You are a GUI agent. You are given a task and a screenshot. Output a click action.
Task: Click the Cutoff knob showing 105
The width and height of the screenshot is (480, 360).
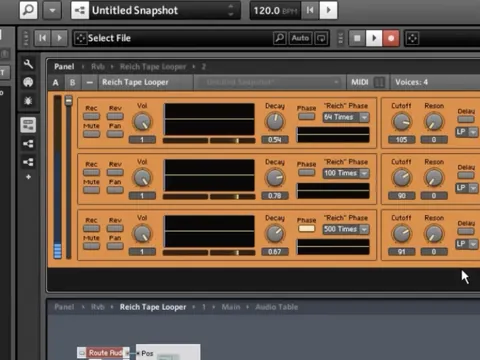pos(401,122)
